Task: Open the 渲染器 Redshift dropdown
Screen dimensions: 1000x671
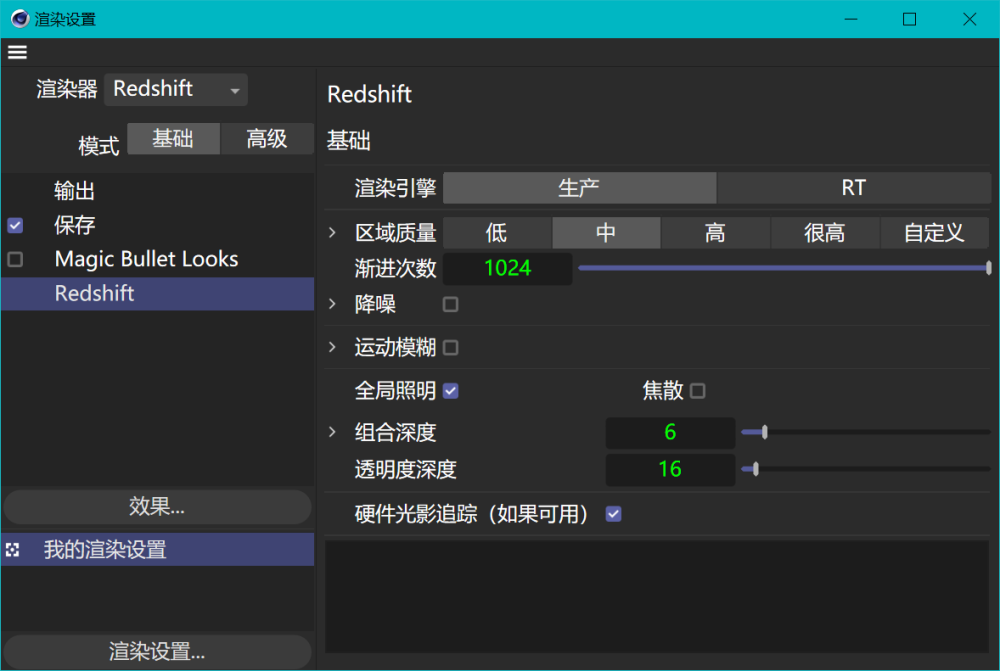Action: coord(176,89)
